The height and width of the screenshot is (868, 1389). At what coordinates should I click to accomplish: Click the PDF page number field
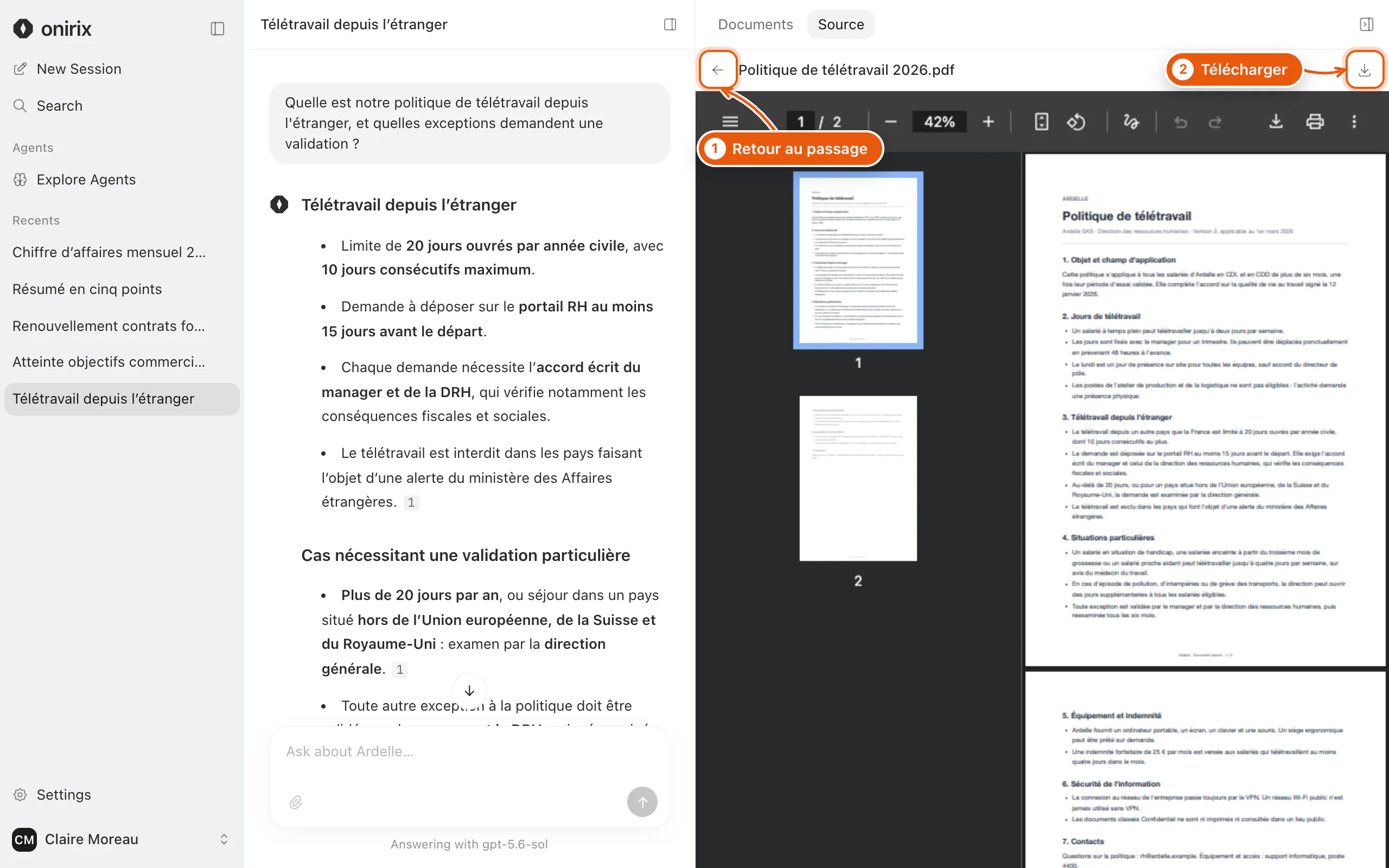(801, 122)
